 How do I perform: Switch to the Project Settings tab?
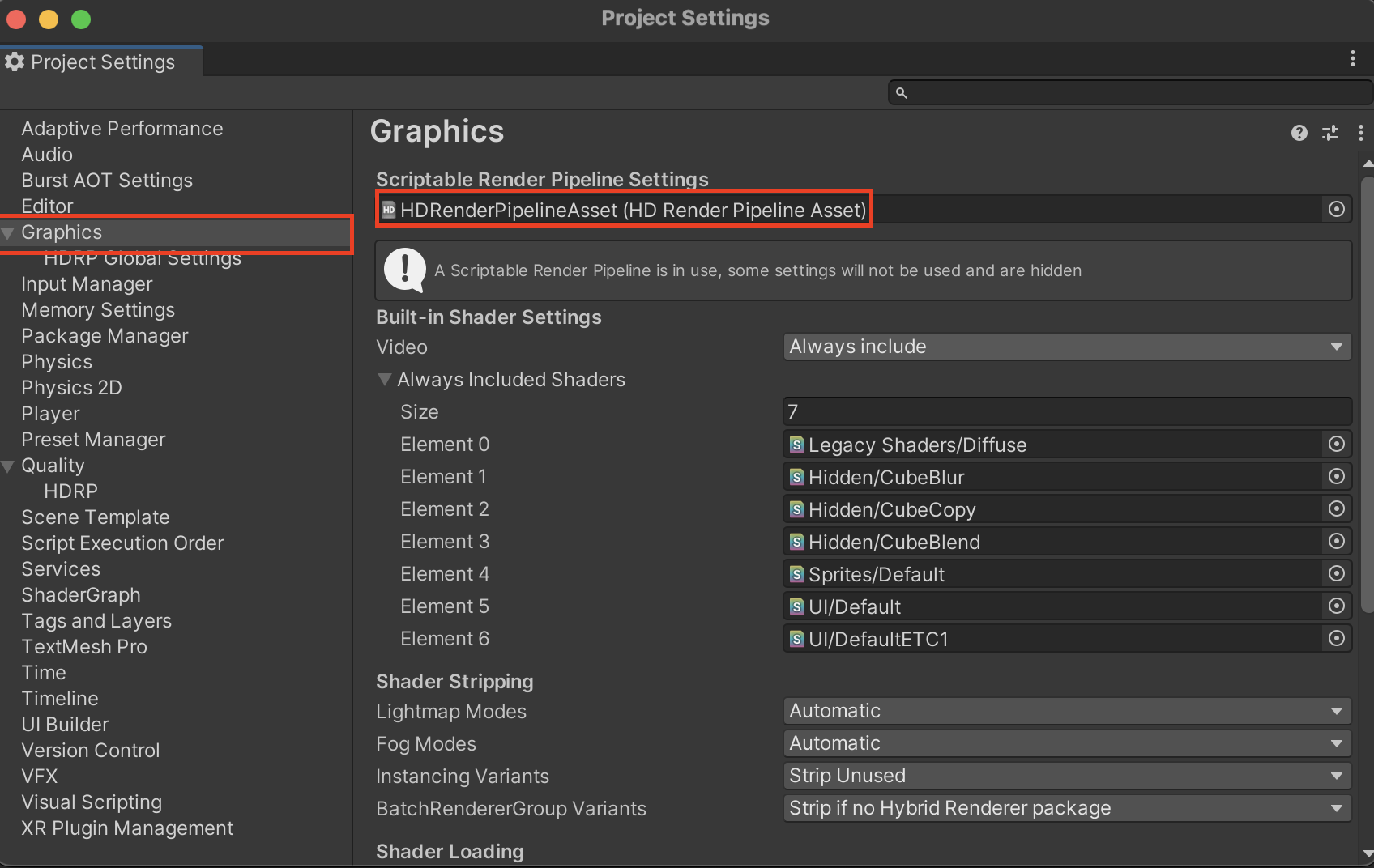(101, 62)
